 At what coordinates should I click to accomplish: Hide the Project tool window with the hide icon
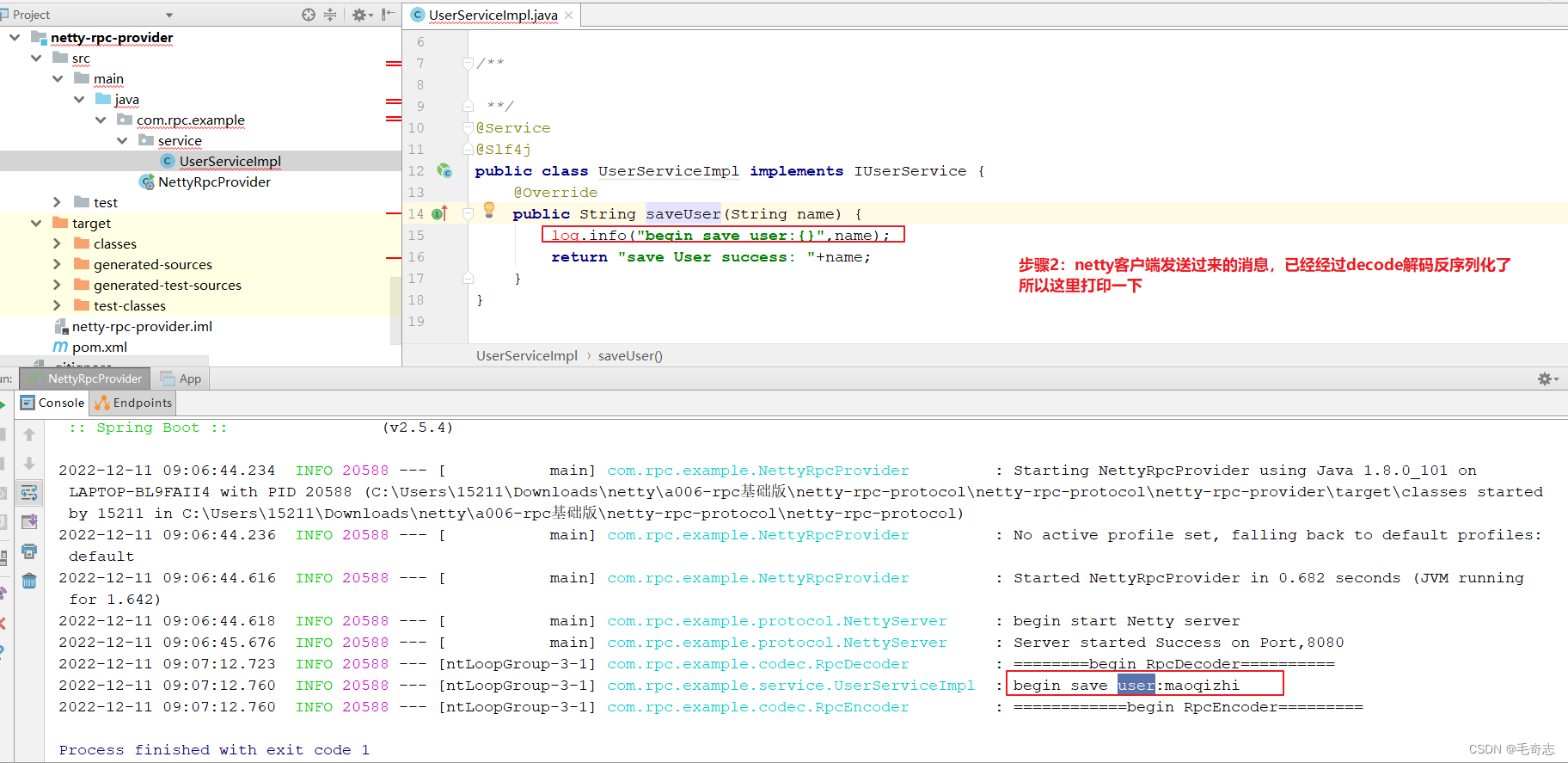click(x=388, y=15)
